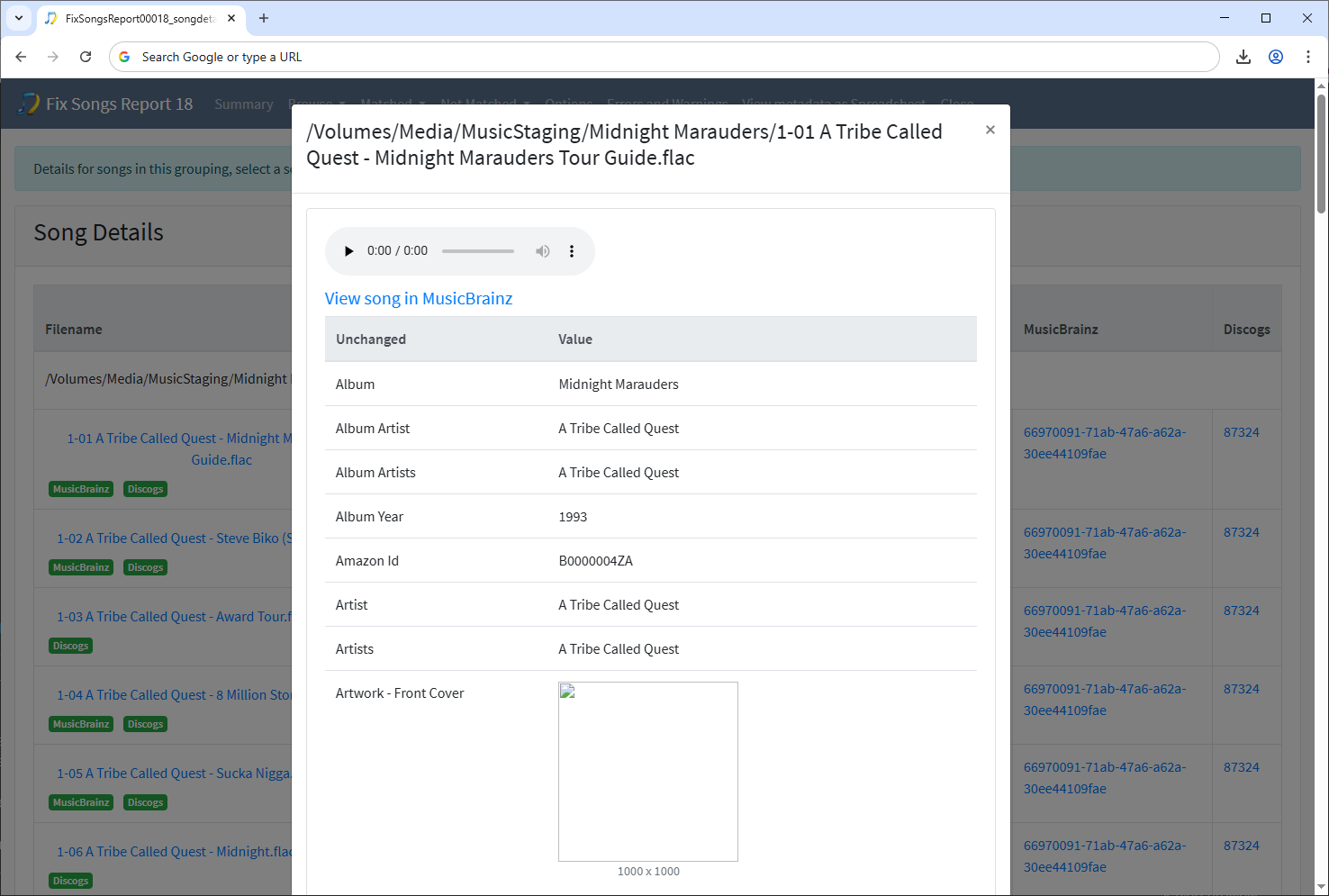
Task: Click the Fix Songs Report 18 logo
Action: tap(105, 104)
